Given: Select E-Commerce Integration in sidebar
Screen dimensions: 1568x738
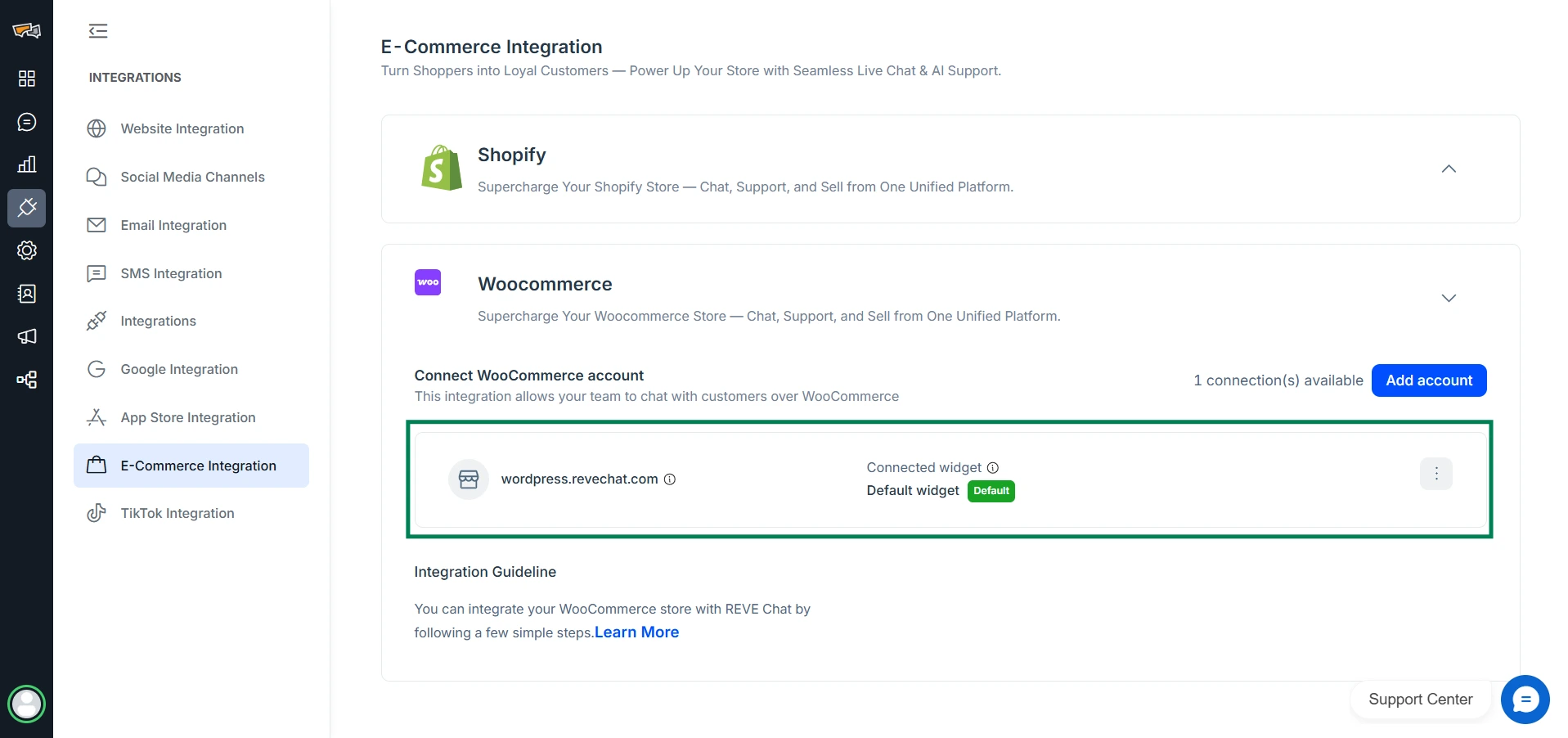Looking at the screenshot, I should click(191, 466).
